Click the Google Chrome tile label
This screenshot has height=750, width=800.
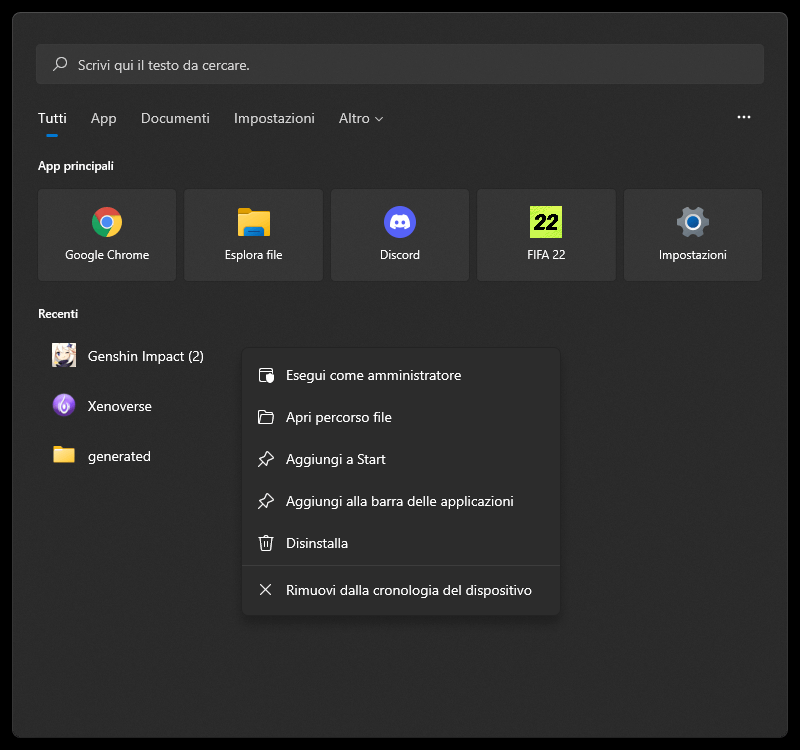click(107, 255)
